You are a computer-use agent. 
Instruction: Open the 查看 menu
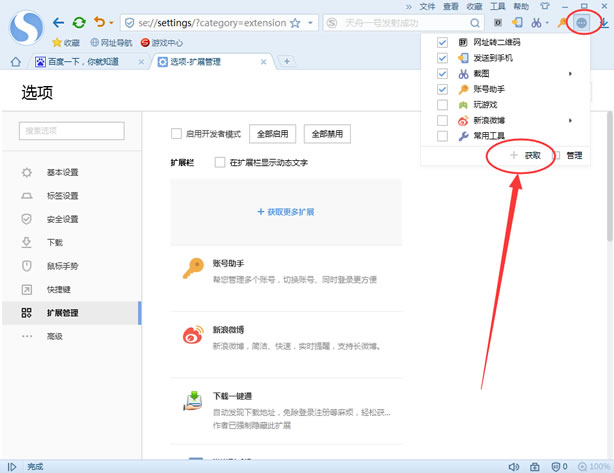pyautogui.click(x=451, y=6)
